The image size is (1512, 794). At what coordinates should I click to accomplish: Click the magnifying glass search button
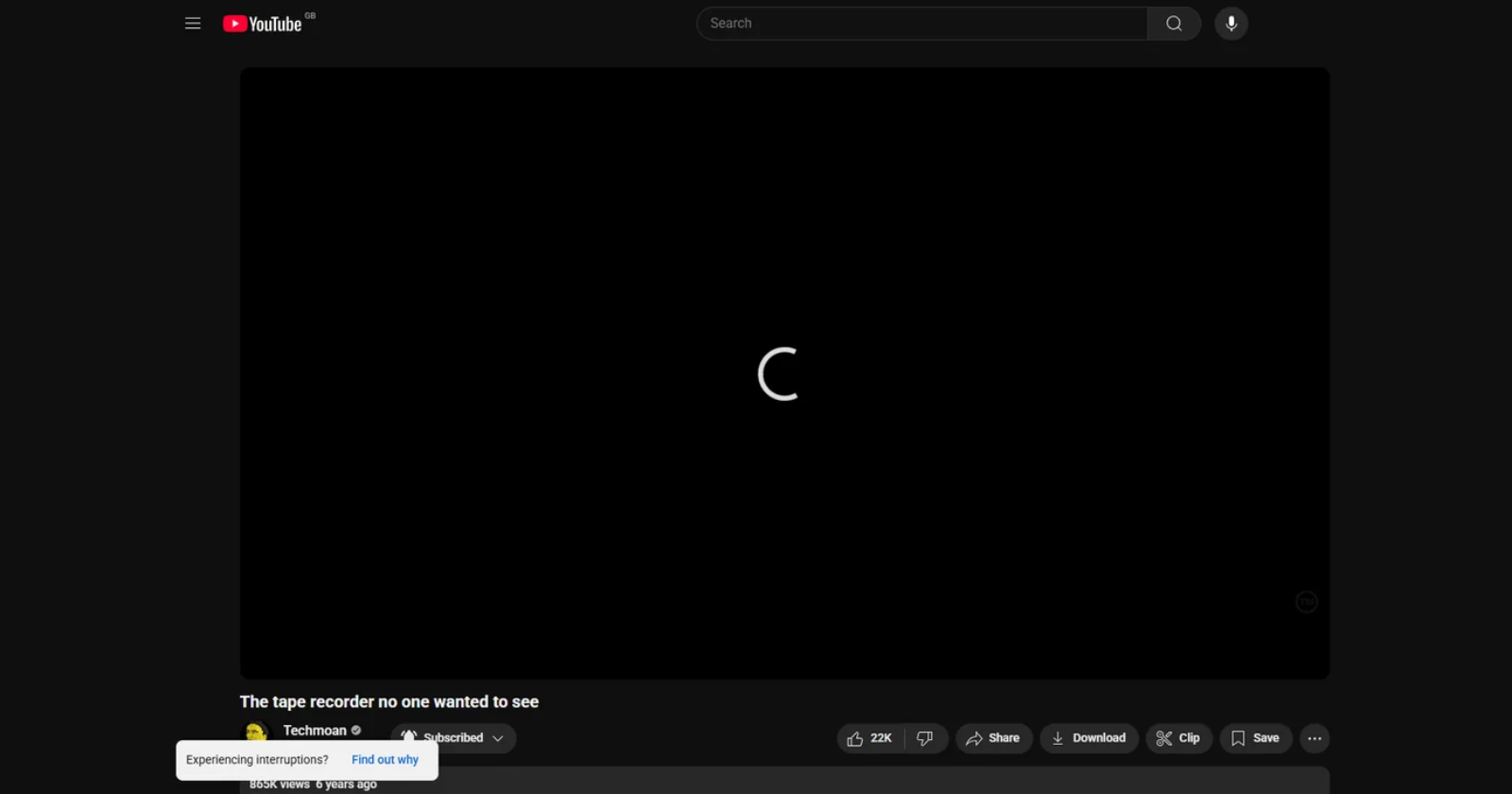coord(1174,24)
